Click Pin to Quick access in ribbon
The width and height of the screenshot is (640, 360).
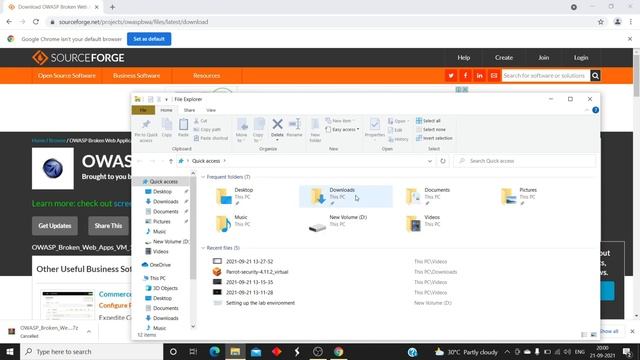(x=146, y=130)
